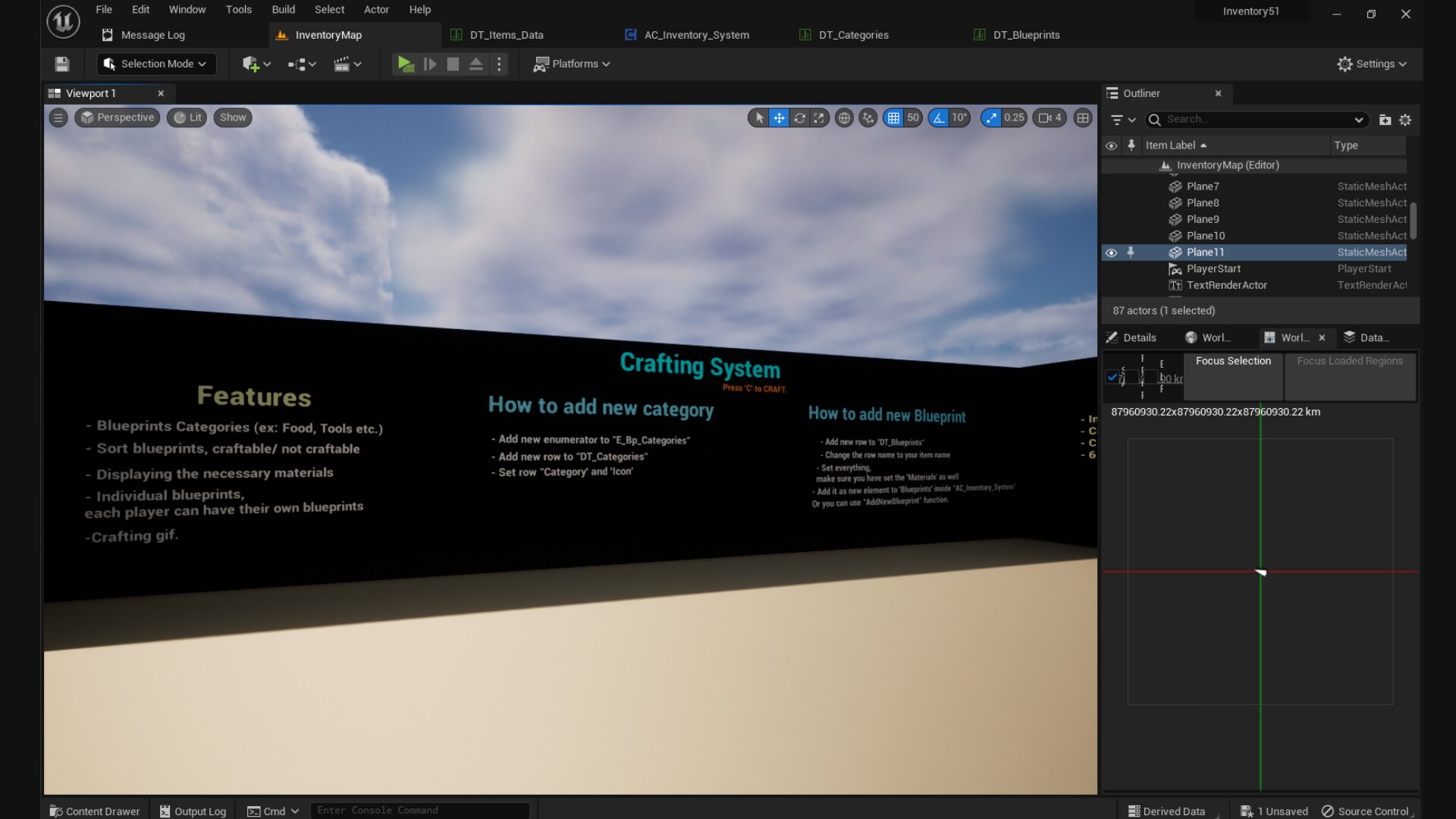Open the Content Drawer
This screenshot has height=819, width=1456.
coord(95,811)
